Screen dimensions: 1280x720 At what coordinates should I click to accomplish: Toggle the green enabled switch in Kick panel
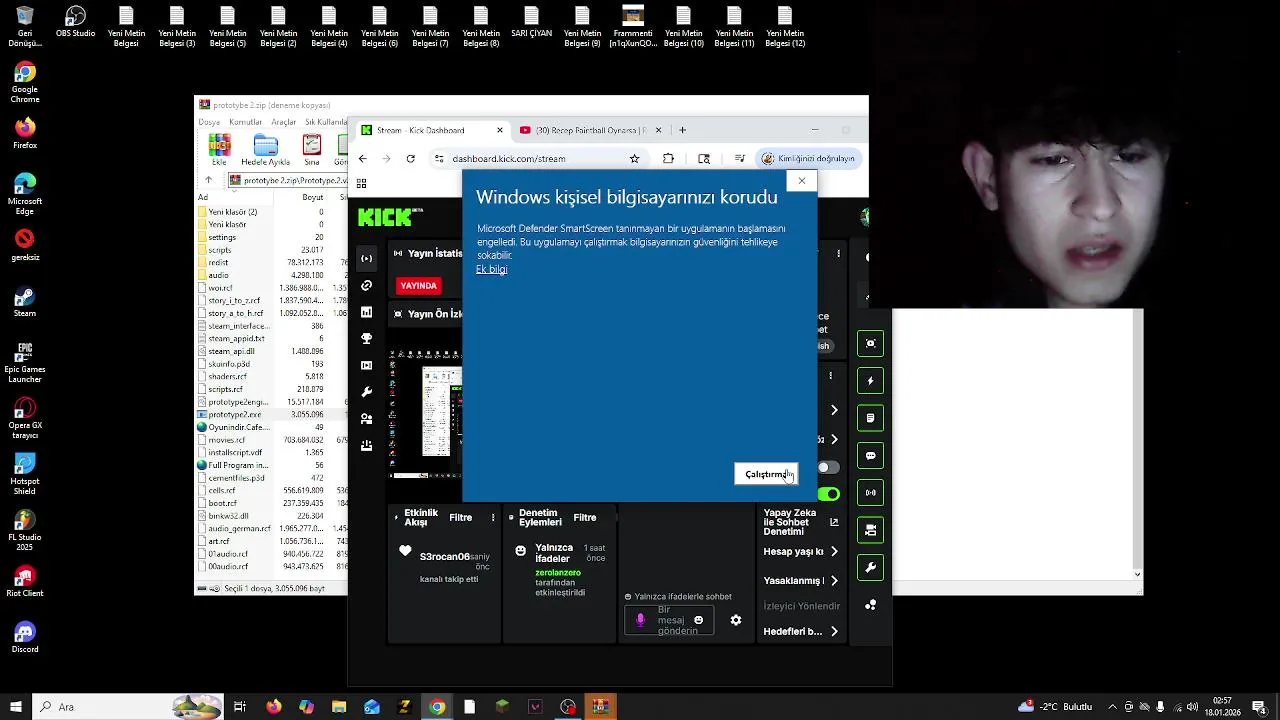[828, 494]
